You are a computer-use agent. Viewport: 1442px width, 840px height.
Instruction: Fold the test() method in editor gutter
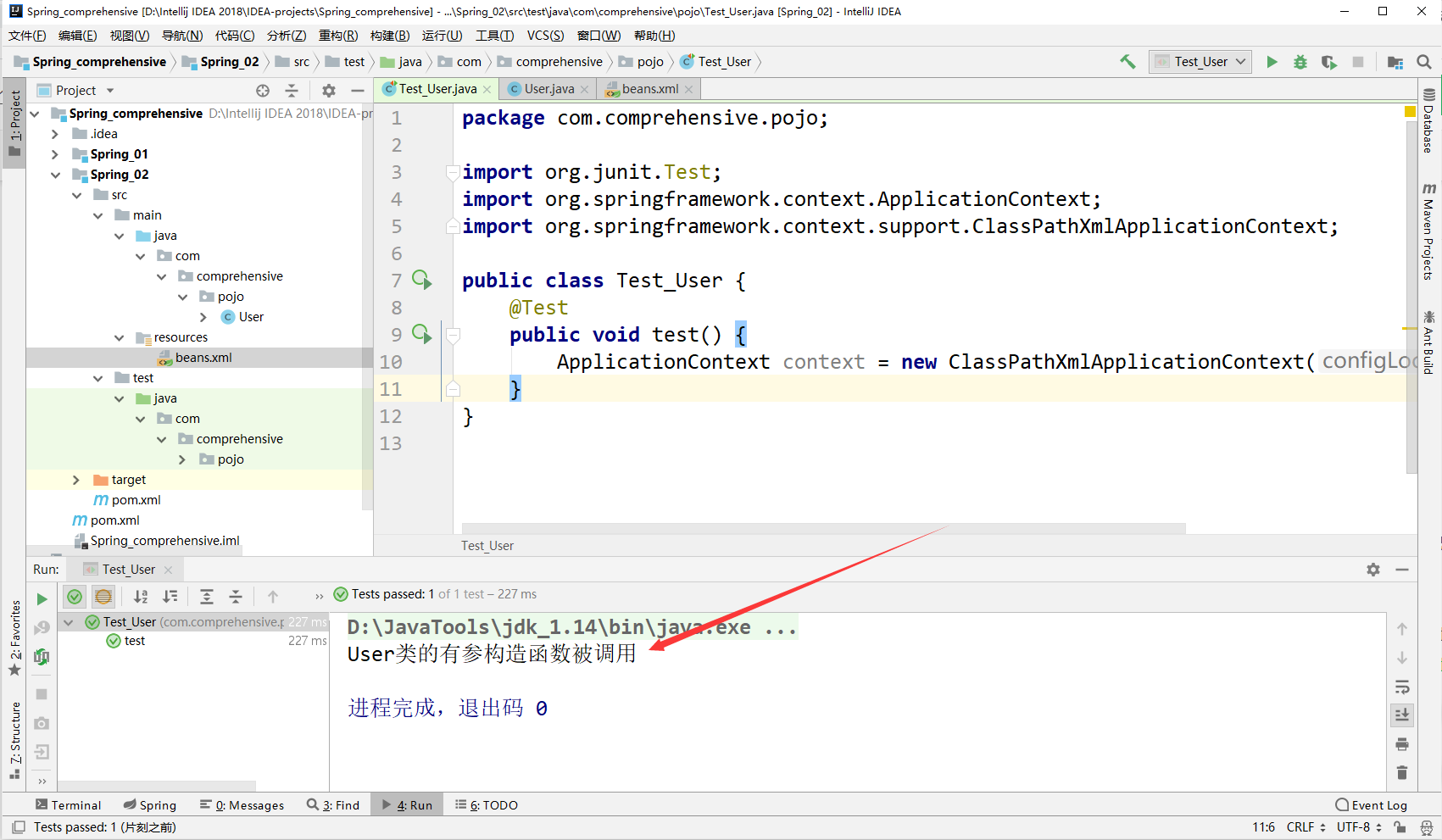(x=453, y=335)
